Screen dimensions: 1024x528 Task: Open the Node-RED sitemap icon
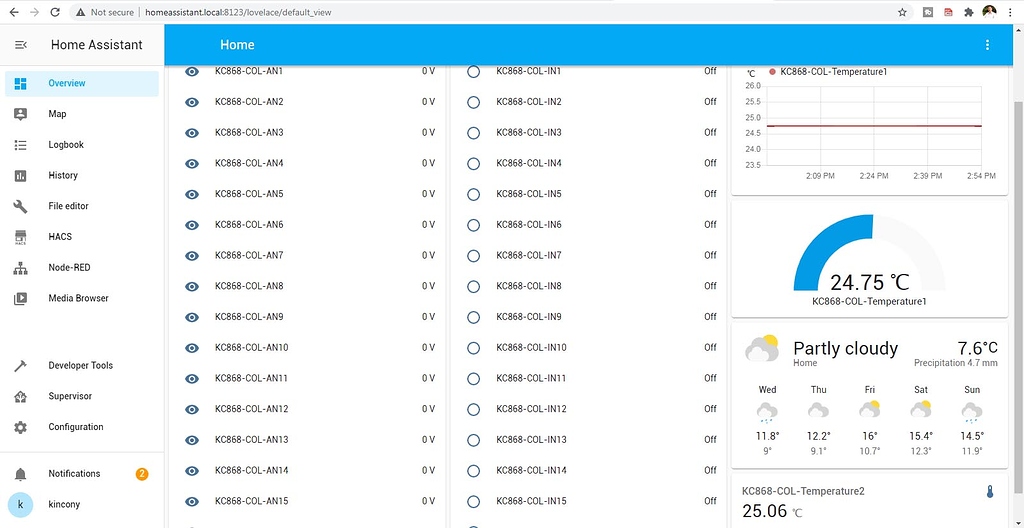[x=20, y=268]
